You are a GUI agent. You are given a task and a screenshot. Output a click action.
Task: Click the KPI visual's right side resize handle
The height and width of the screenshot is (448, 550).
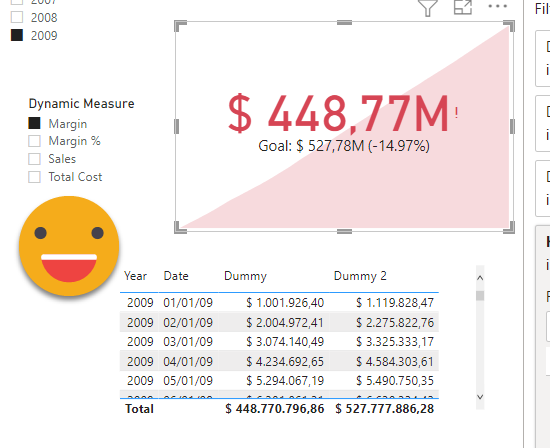click(512, 126)
